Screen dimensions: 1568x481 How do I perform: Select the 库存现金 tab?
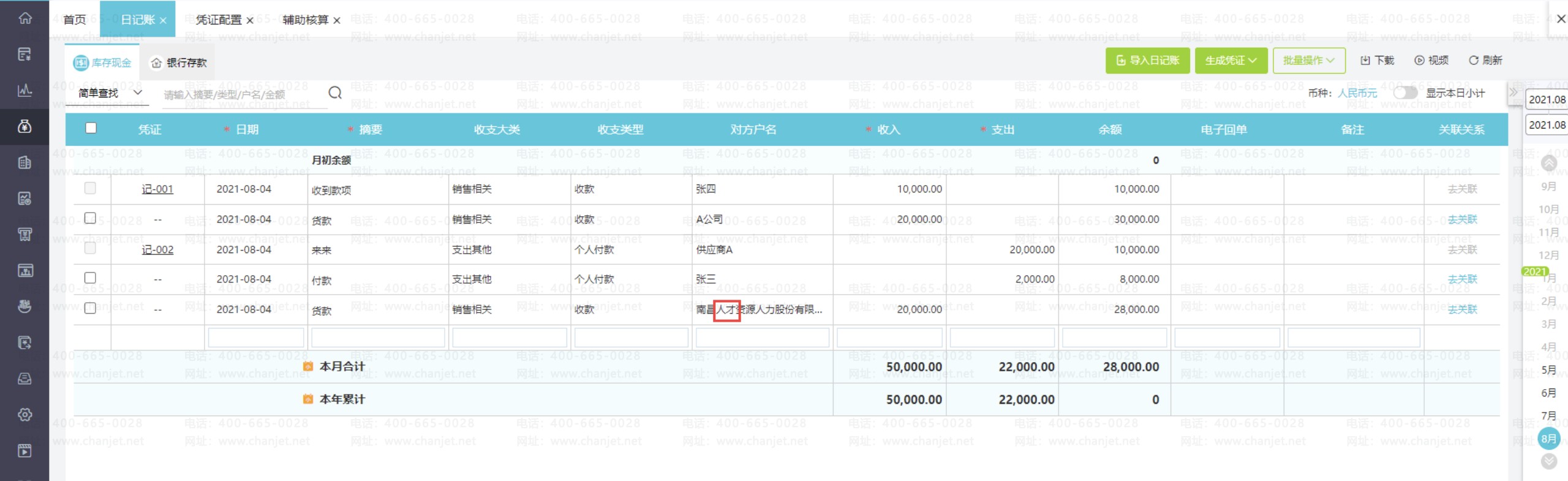click(102, 62)
